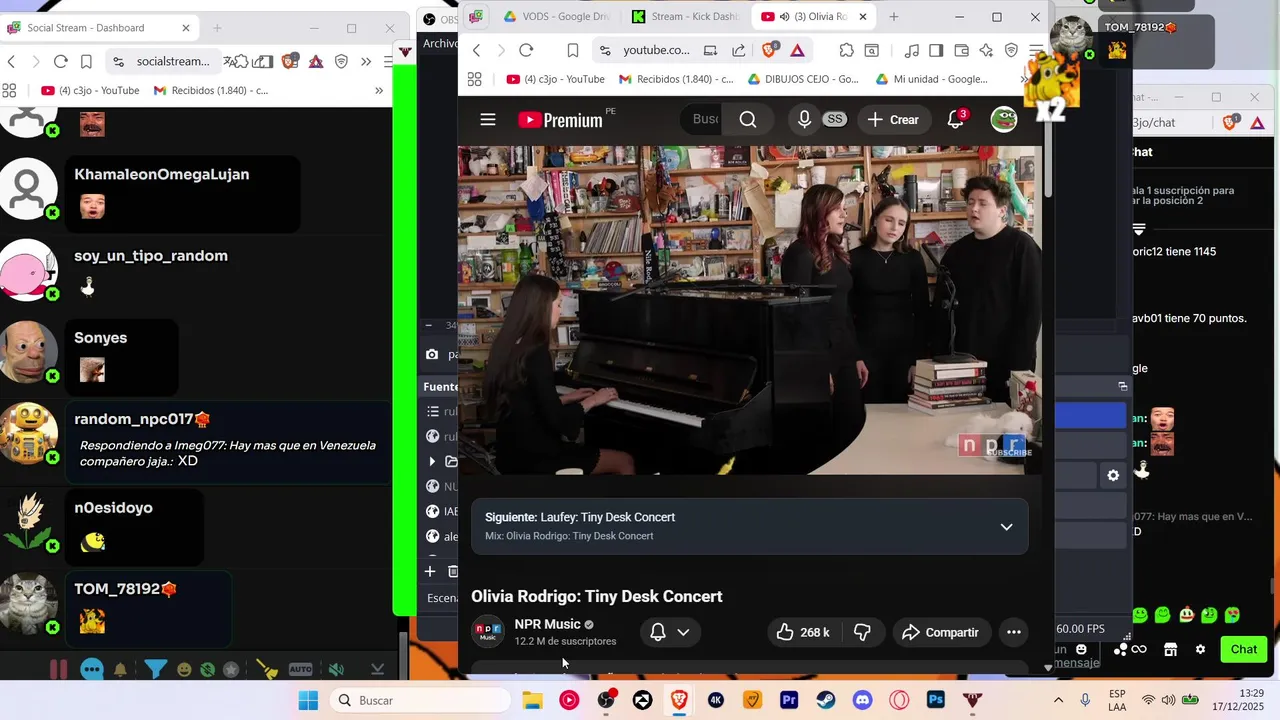
Task: Click the smiley face icon in Social Stream toolbar
Action: 184,669
